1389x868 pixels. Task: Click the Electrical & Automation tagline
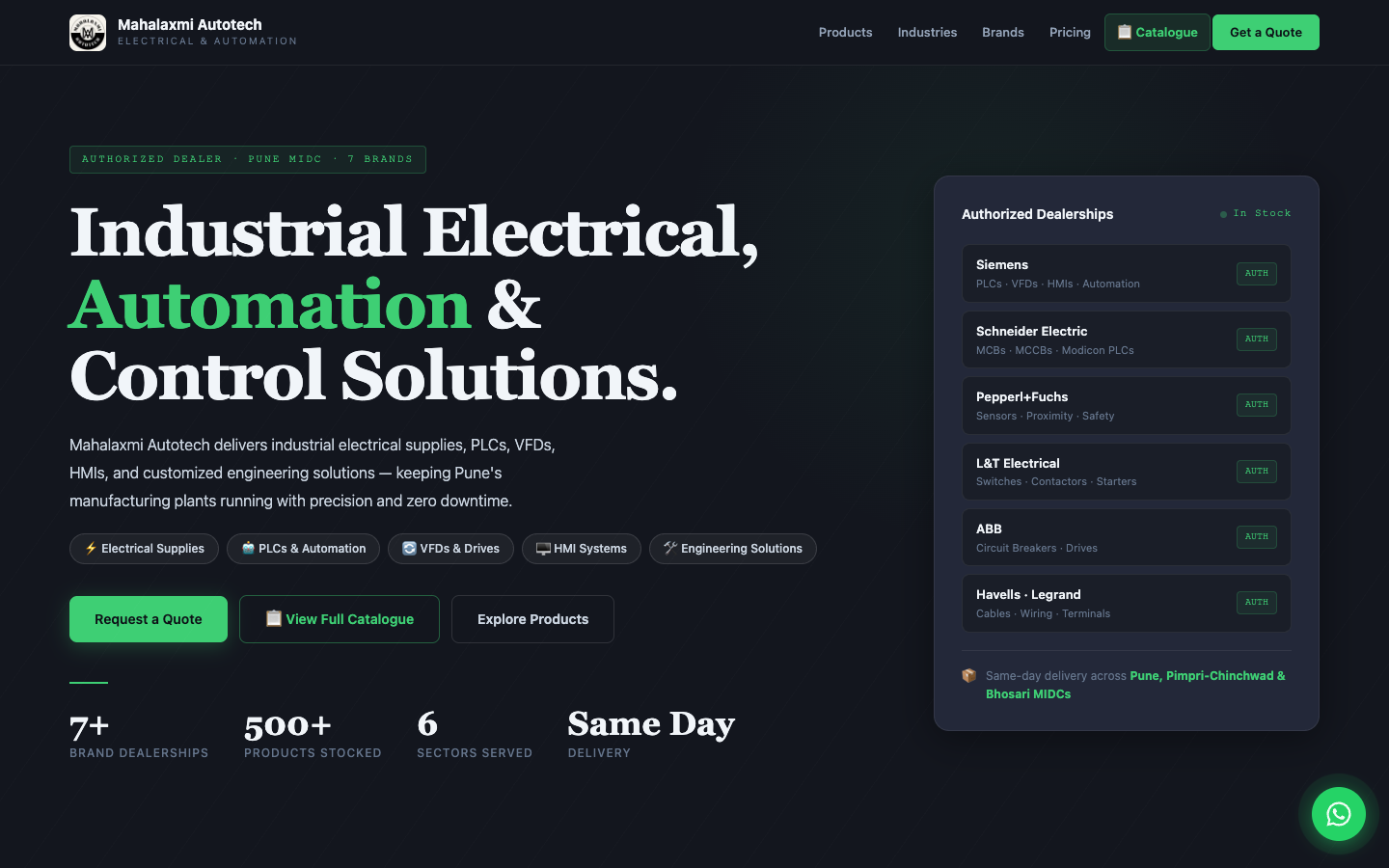pyautogui.click(x=207, y=41)
